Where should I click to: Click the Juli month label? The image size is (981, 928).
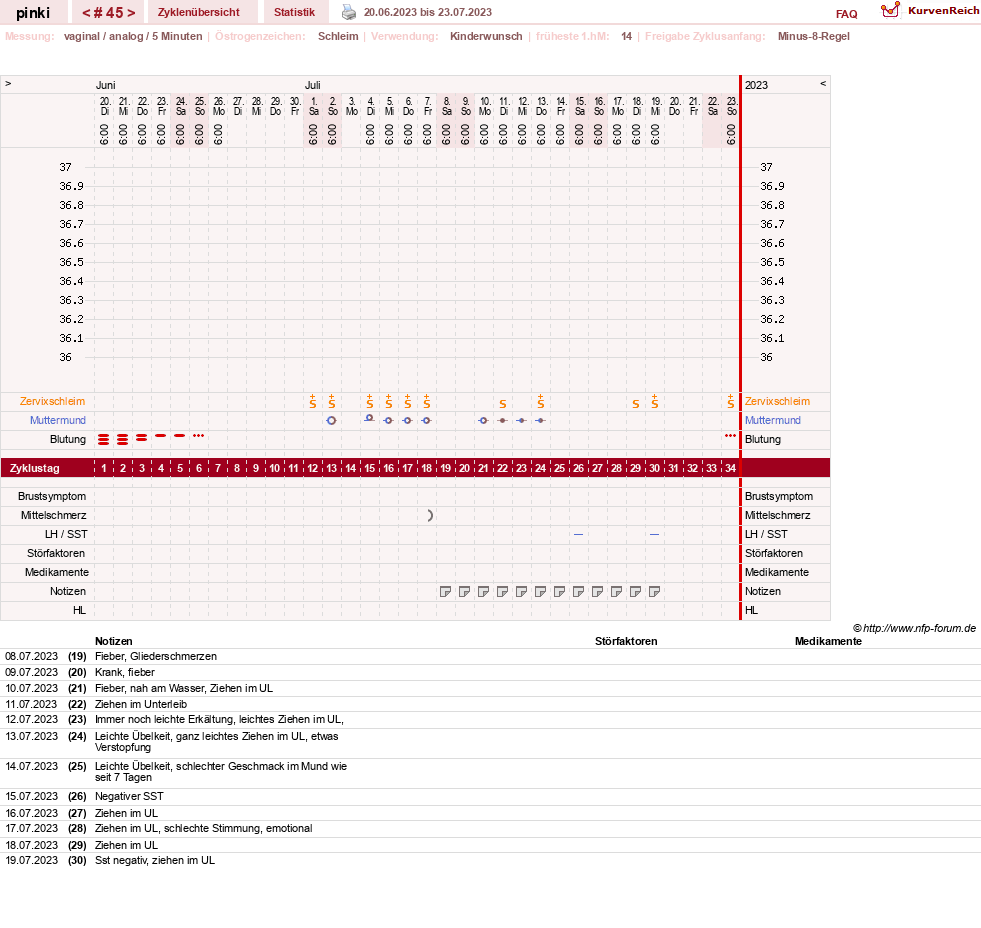click(313, 85)
